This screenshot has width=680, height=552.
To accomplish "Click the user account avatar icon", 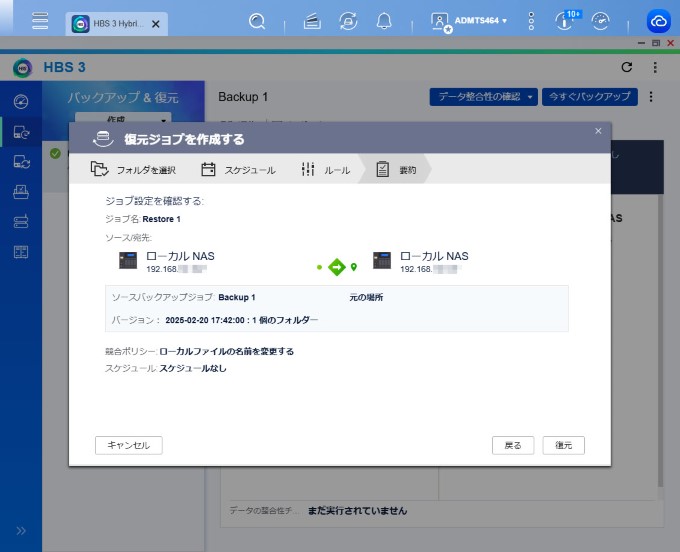I will [x=441, y=22].
